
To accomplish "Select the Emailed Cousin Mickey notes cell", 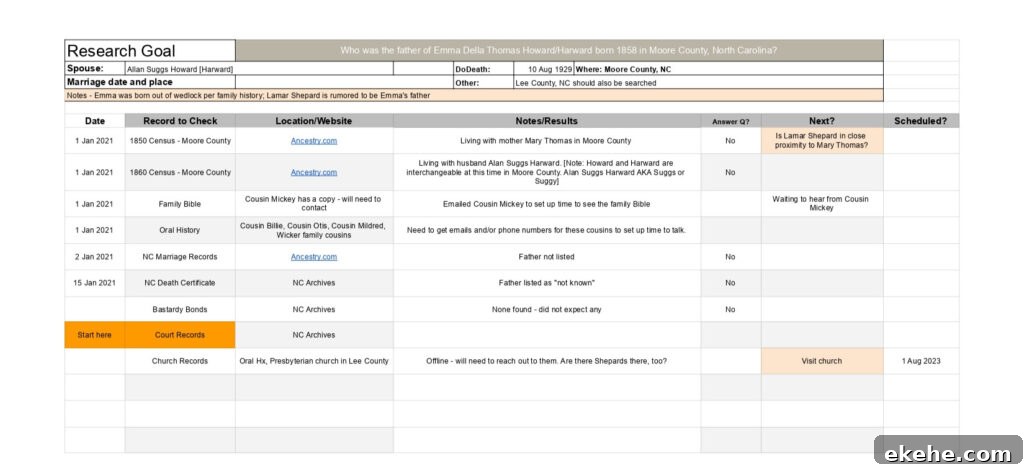I will (547, 204).
